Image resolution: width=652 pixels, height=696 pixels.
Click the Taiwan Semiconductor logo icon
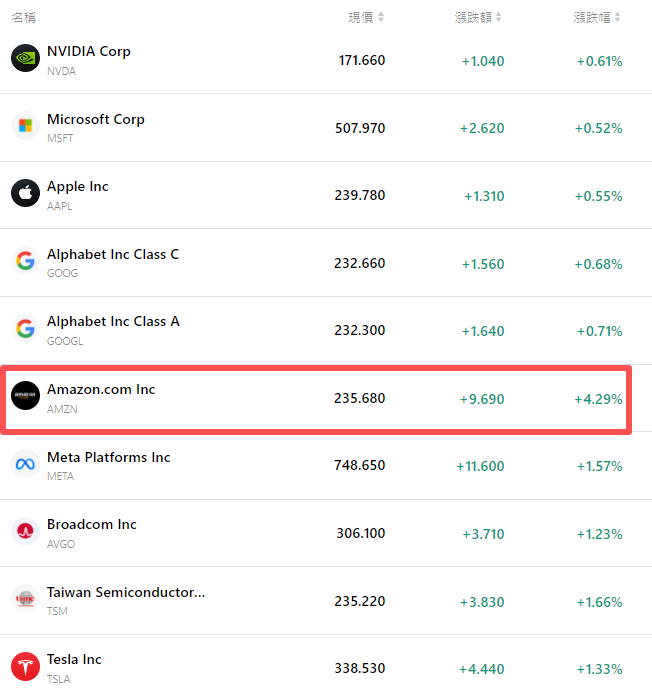(x=25, y=599)
